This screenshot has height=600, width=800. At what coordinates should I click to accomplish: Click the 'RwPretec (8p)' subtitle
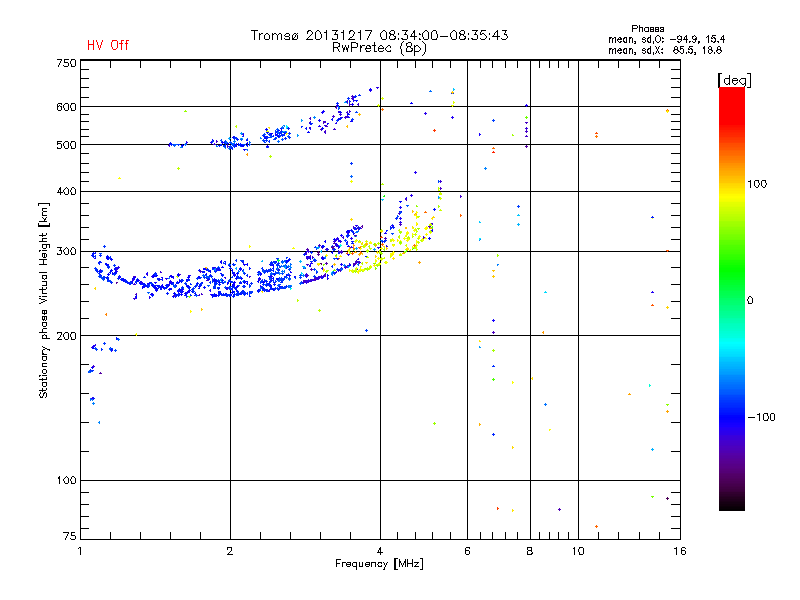pyautogui.click(x=379, y=48)
